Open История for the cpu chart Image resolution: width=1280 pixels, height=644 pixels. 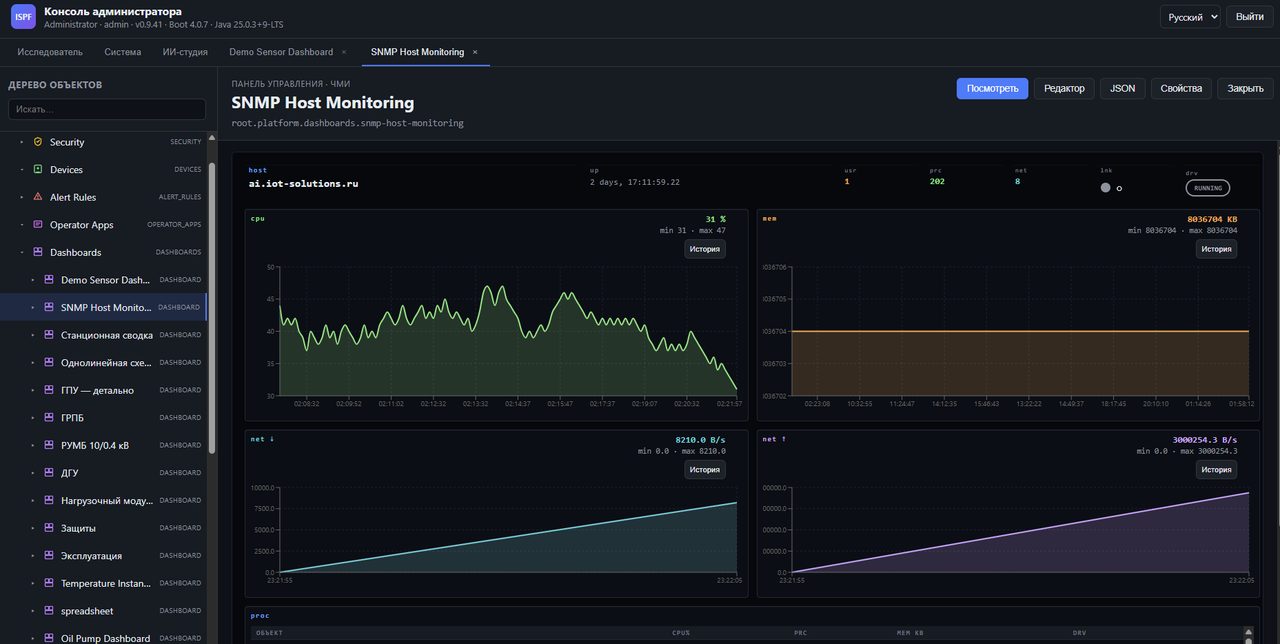(x=705, y=249)
